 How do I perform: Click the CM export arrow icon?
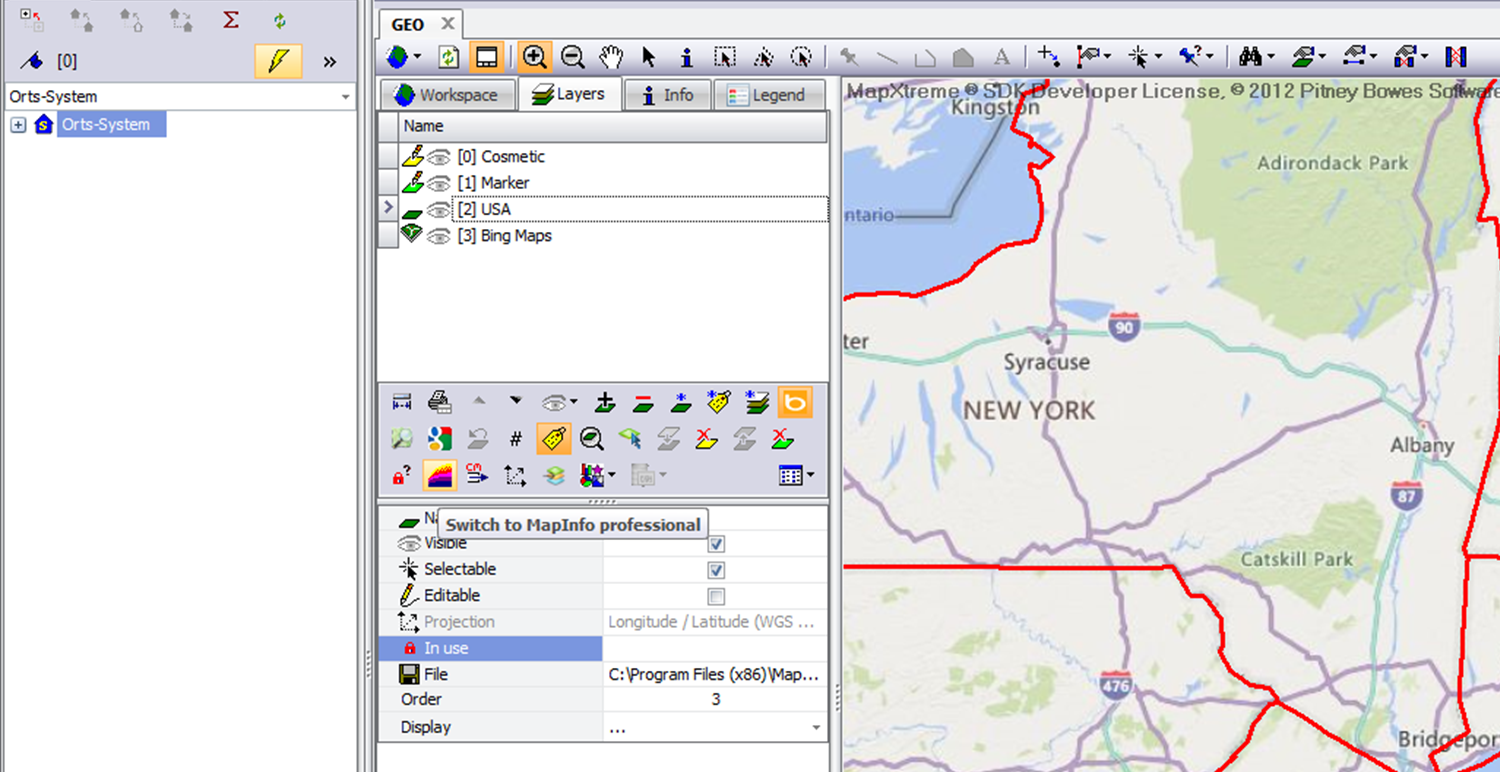(x=477, y=475)
